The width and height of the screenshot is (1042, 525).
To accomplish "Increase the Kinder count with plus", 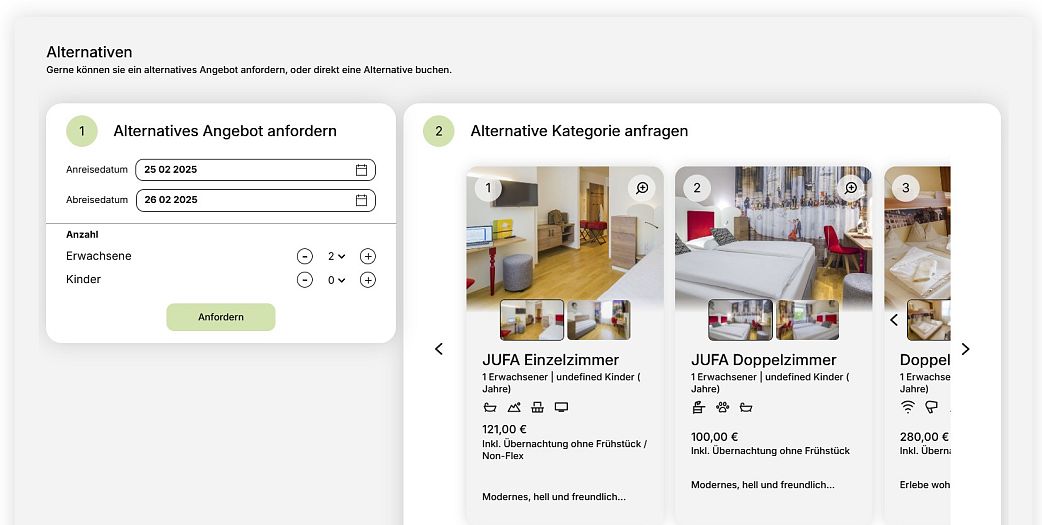I will point(367,280).
